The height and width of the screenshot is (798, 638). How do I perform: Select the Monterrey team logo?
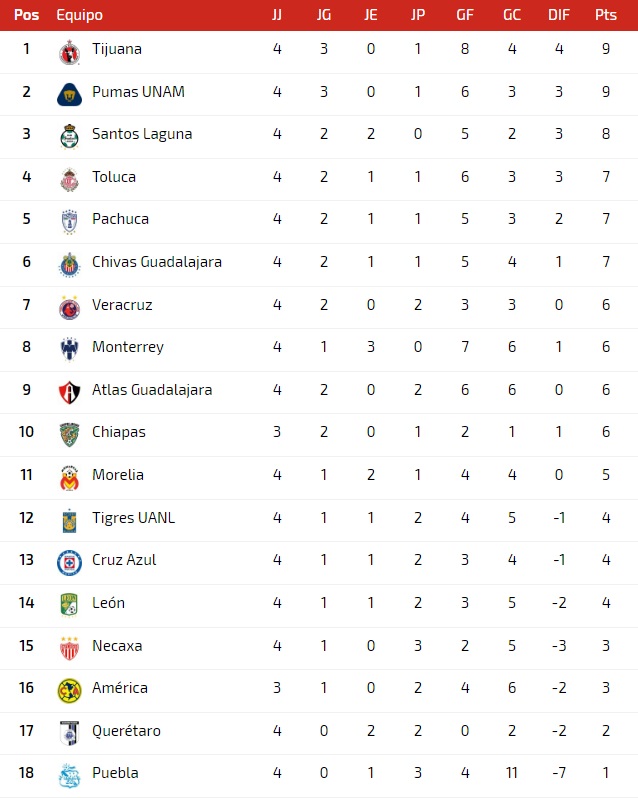click(x=69, y=350)
